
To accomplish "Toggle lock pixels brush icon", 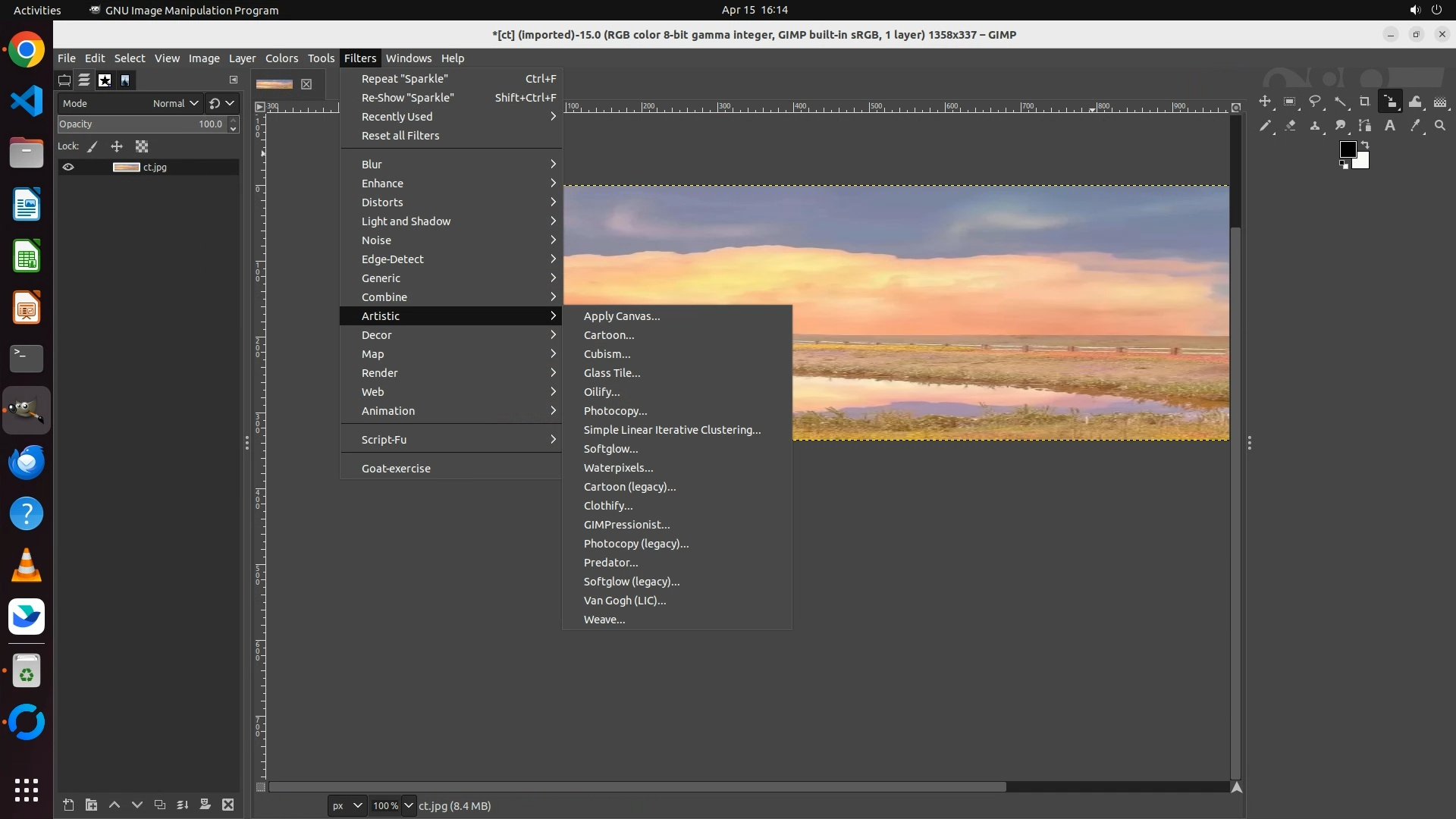I will (93, 146).
